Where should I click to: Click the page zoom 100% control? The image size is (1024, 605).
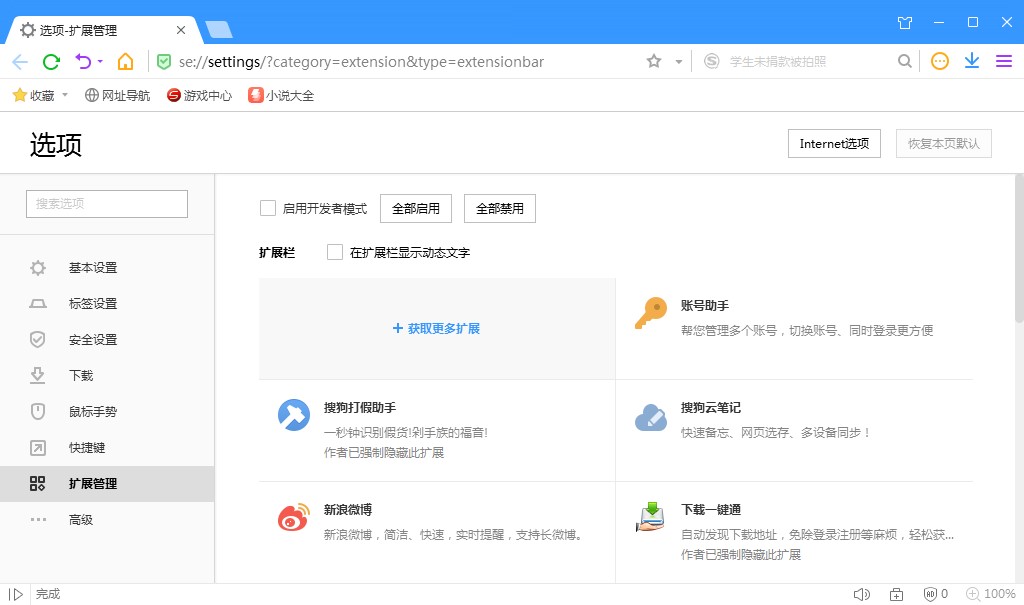click(x=990, y=594)
